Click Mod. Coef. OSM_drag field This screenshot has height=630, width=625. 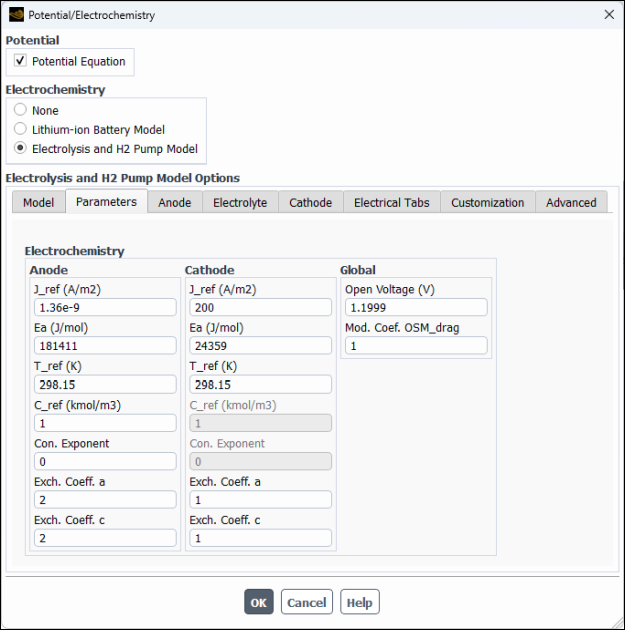tap(416, 346)
